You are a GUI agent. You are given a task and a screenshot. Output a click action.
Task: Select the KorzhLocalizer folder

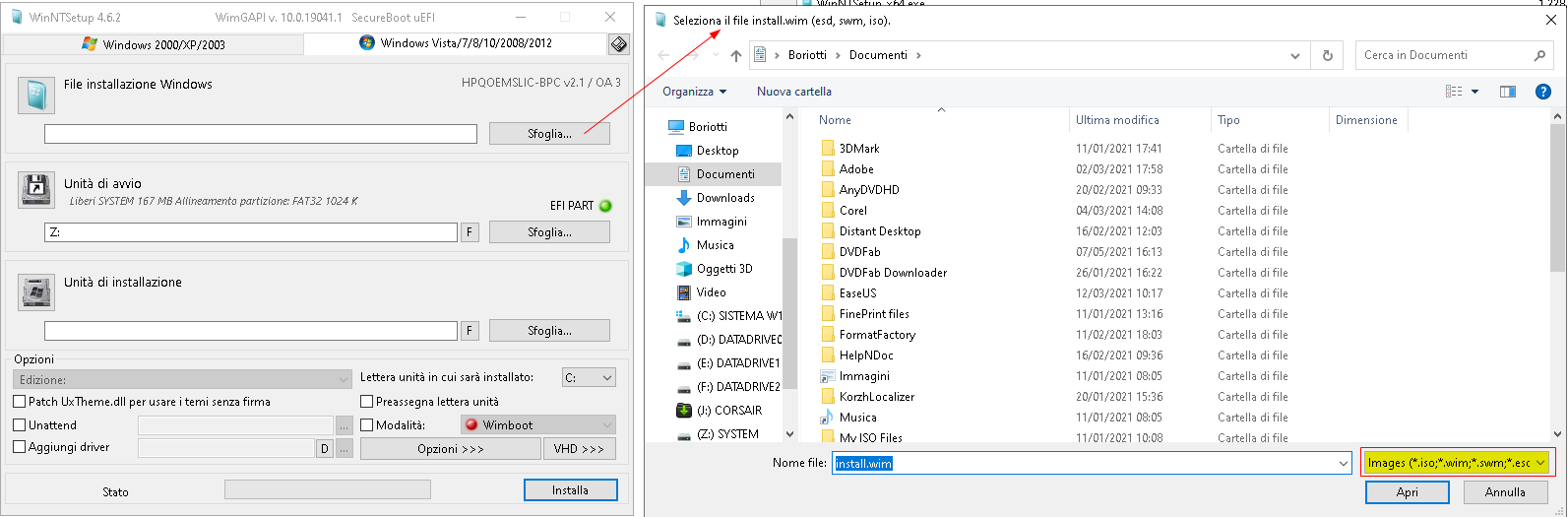coord(877,397)
